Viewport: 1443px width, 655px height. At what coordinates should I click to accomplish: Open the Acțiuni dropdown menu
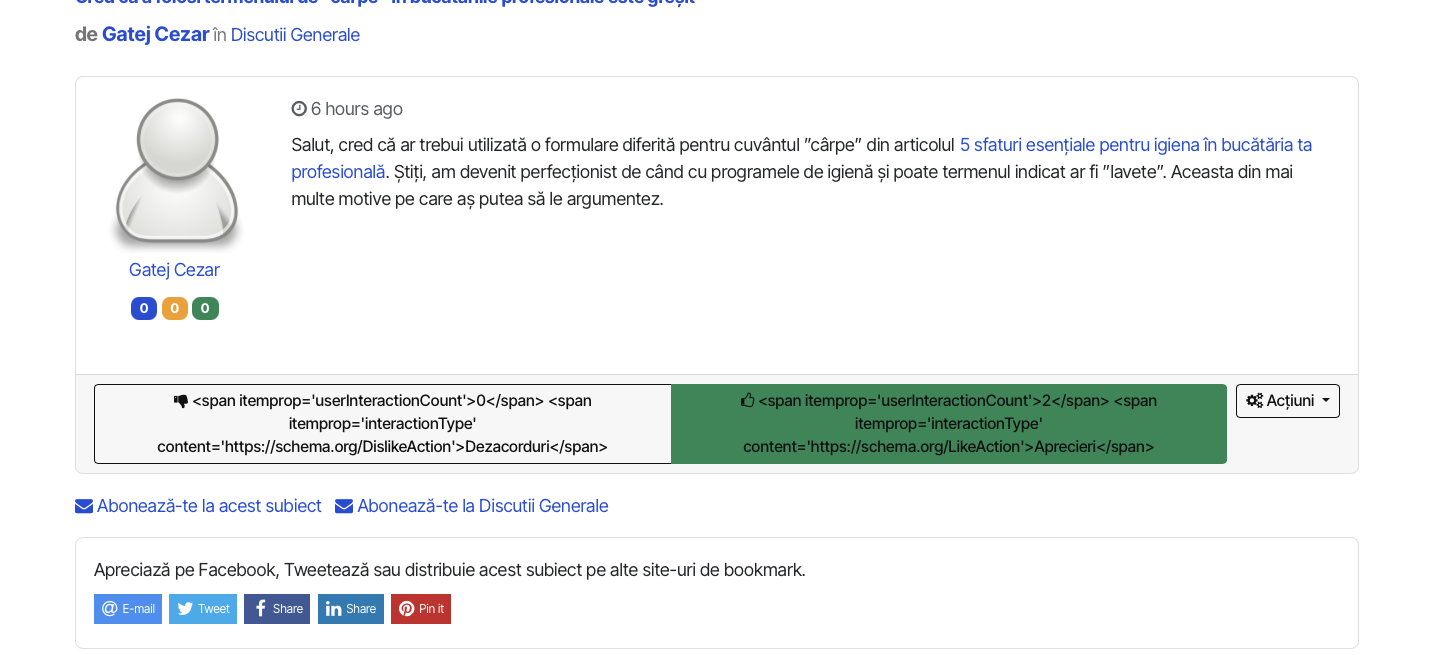point(1288,401)
